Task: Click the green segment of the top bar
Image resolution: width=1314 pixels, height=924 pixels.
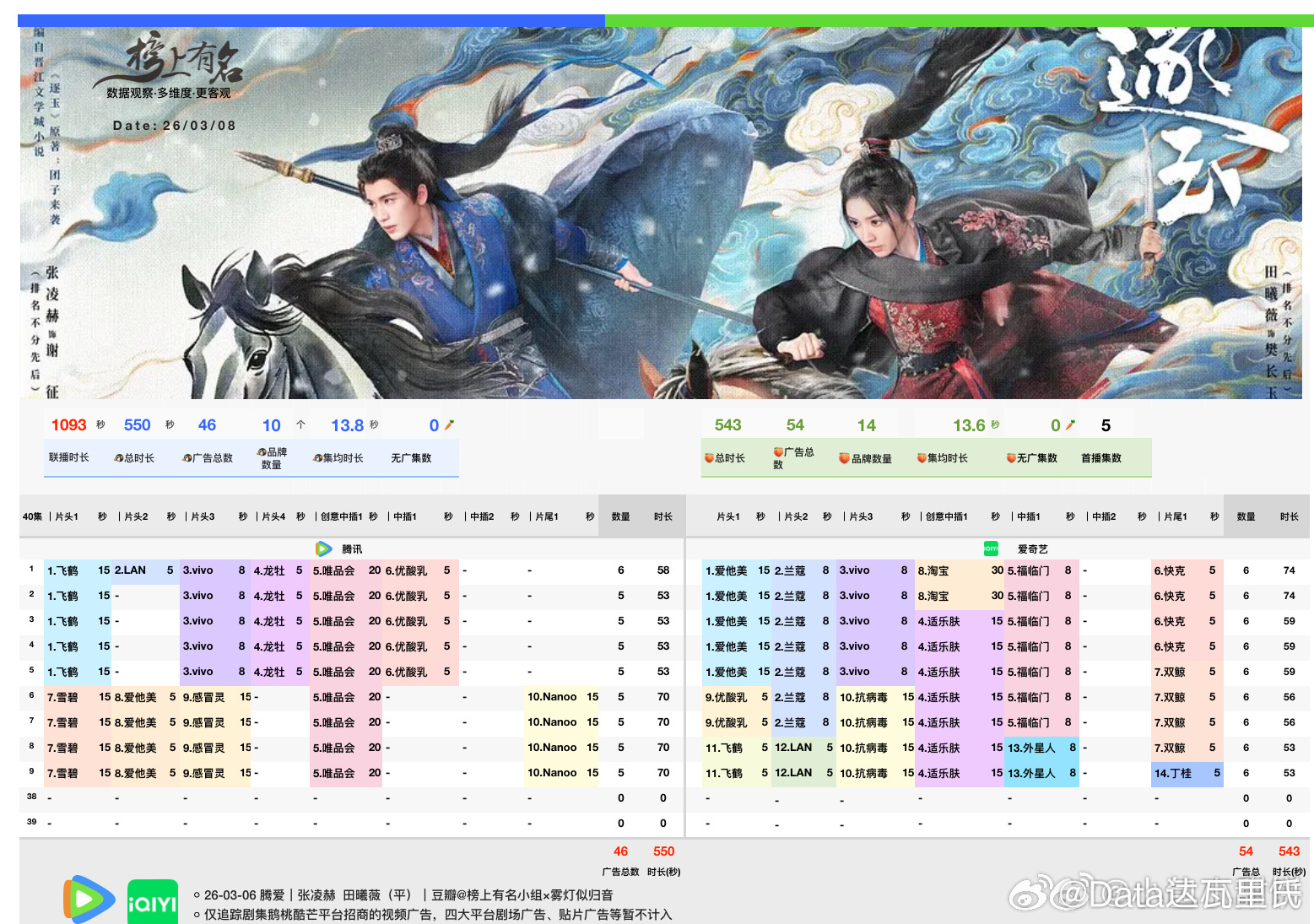Action: (960, 20)
